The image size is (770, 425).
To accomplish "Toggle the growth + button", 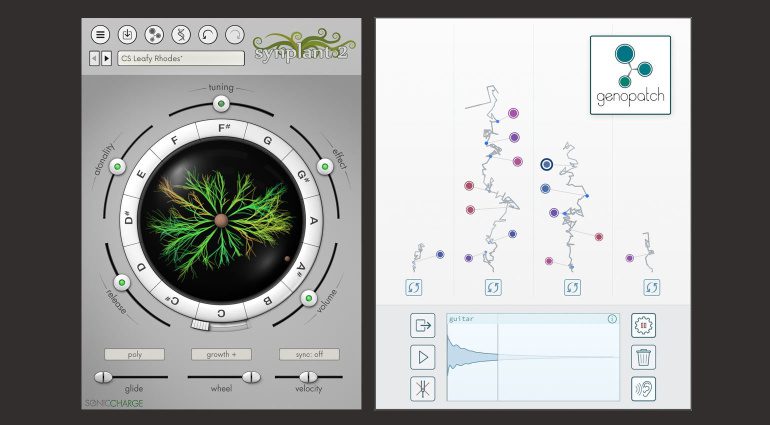I will [221, 354].
